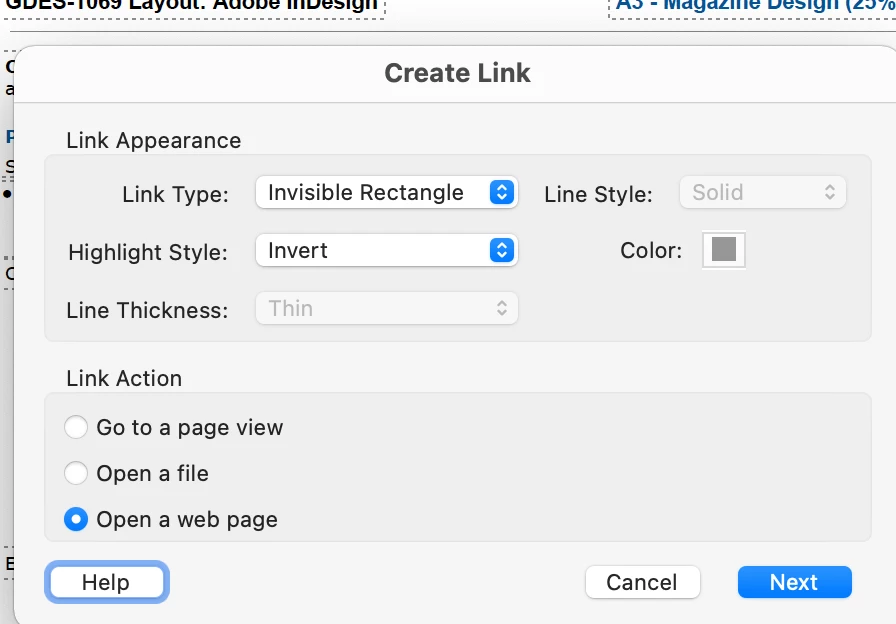Click the Line Style label text
This screenshot has width=896, height=624.
(598, 194)
